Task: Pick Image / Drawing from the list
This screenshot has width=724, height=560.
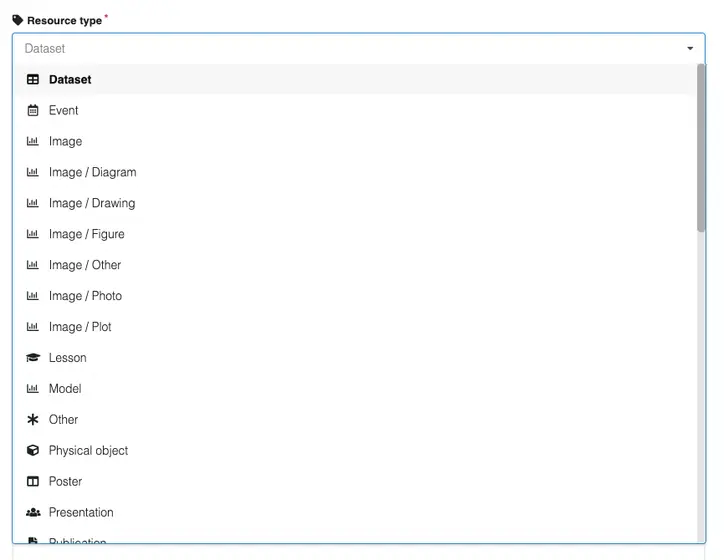Action: click(x=91, y=204)
